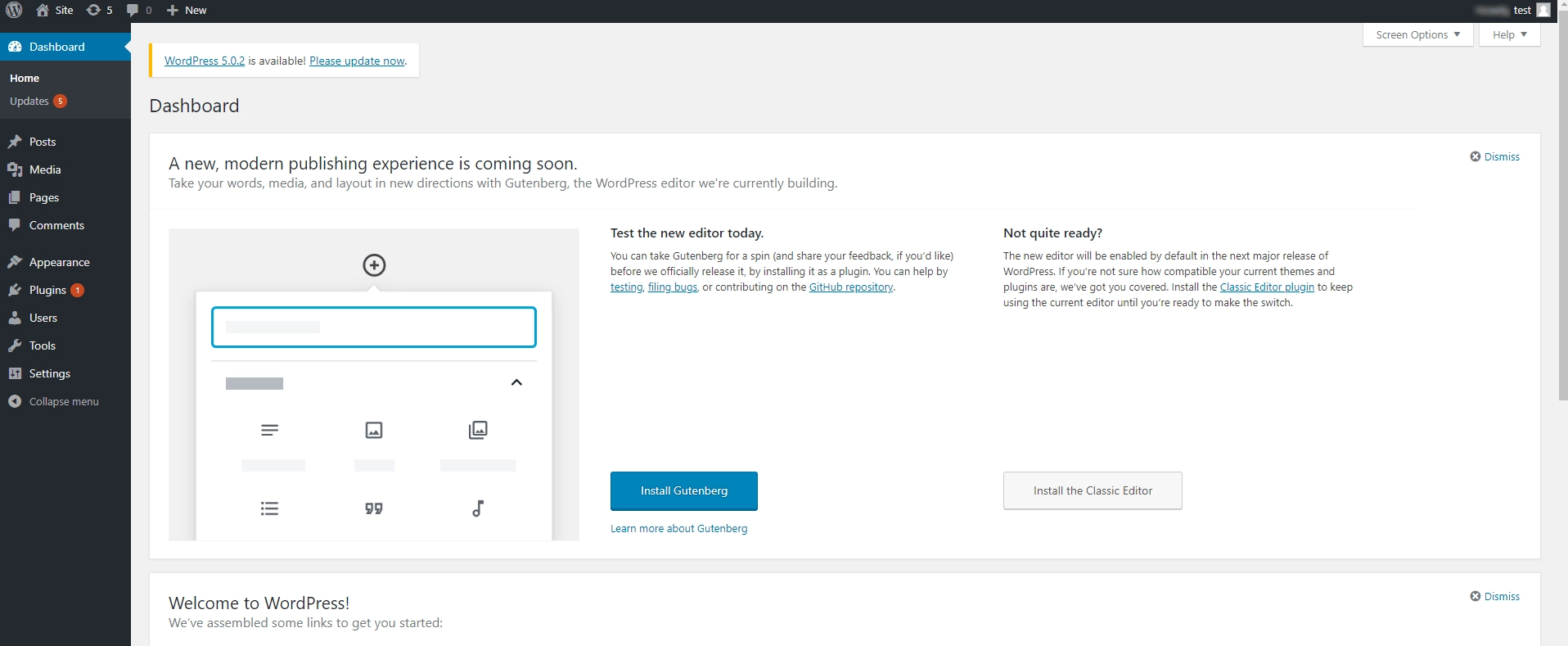Open the Media menu
The height and width of the screenshot is (646, 1568).
point(65,169)
